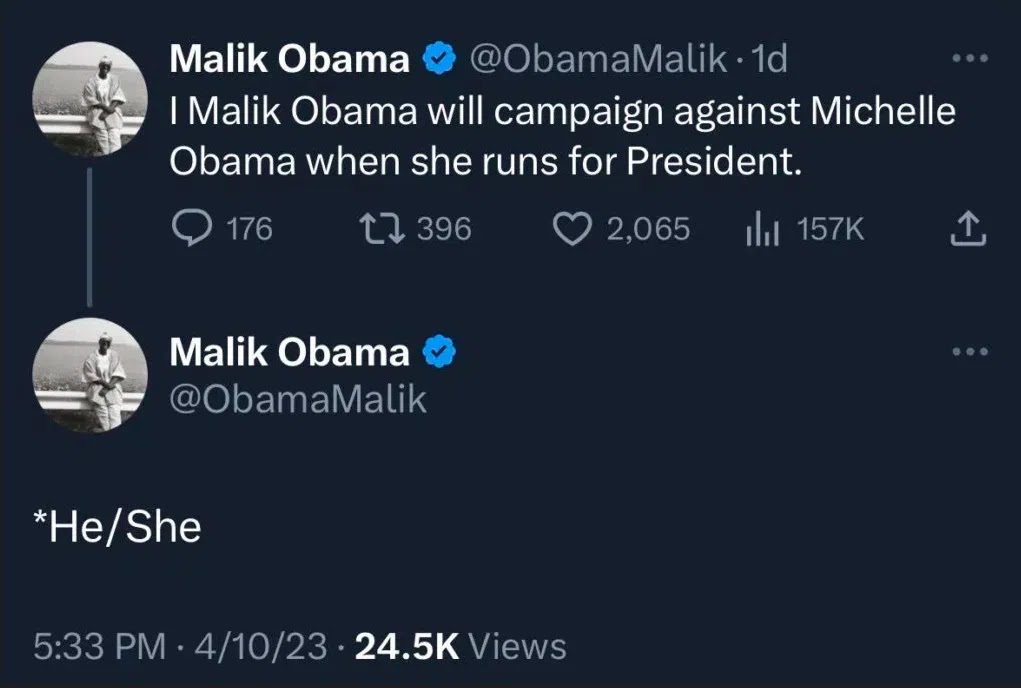
Task: Open the top tweet's three-dot more menu
Action: click(969, 59)
